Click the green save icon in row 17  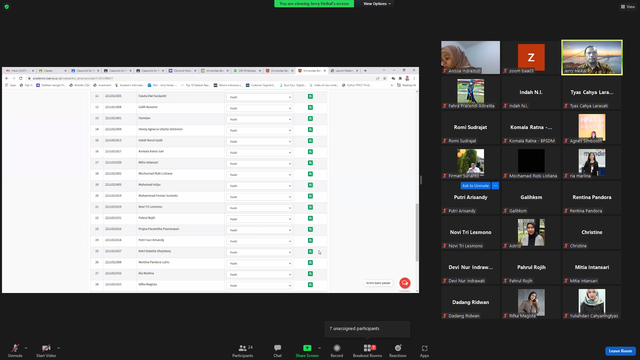[x=310, y=163]
